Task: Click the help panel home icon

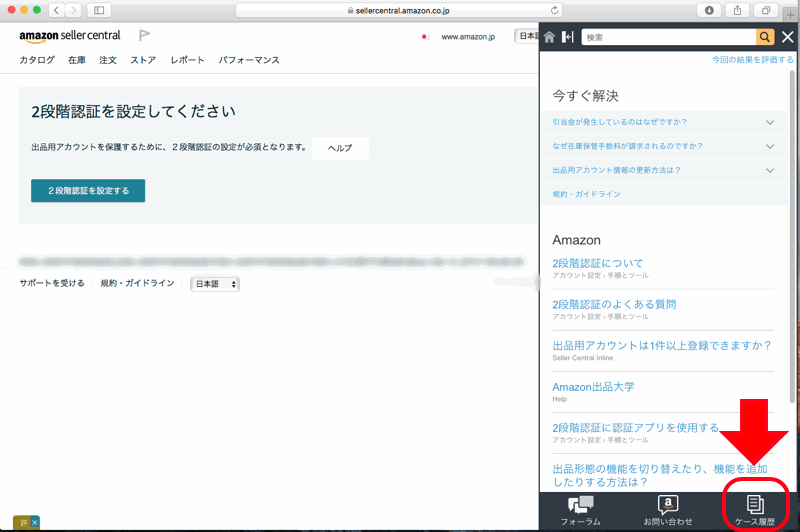Action: point(549,37)
